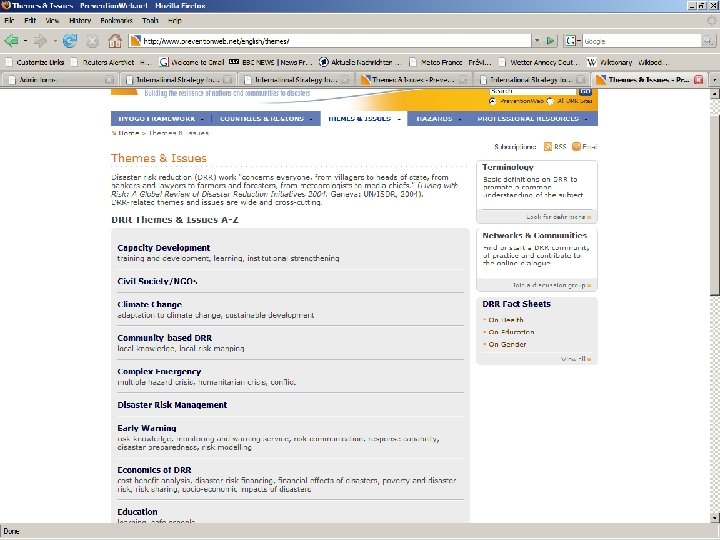
Task: Open the Tools menu
Action: tap(150, 21)
